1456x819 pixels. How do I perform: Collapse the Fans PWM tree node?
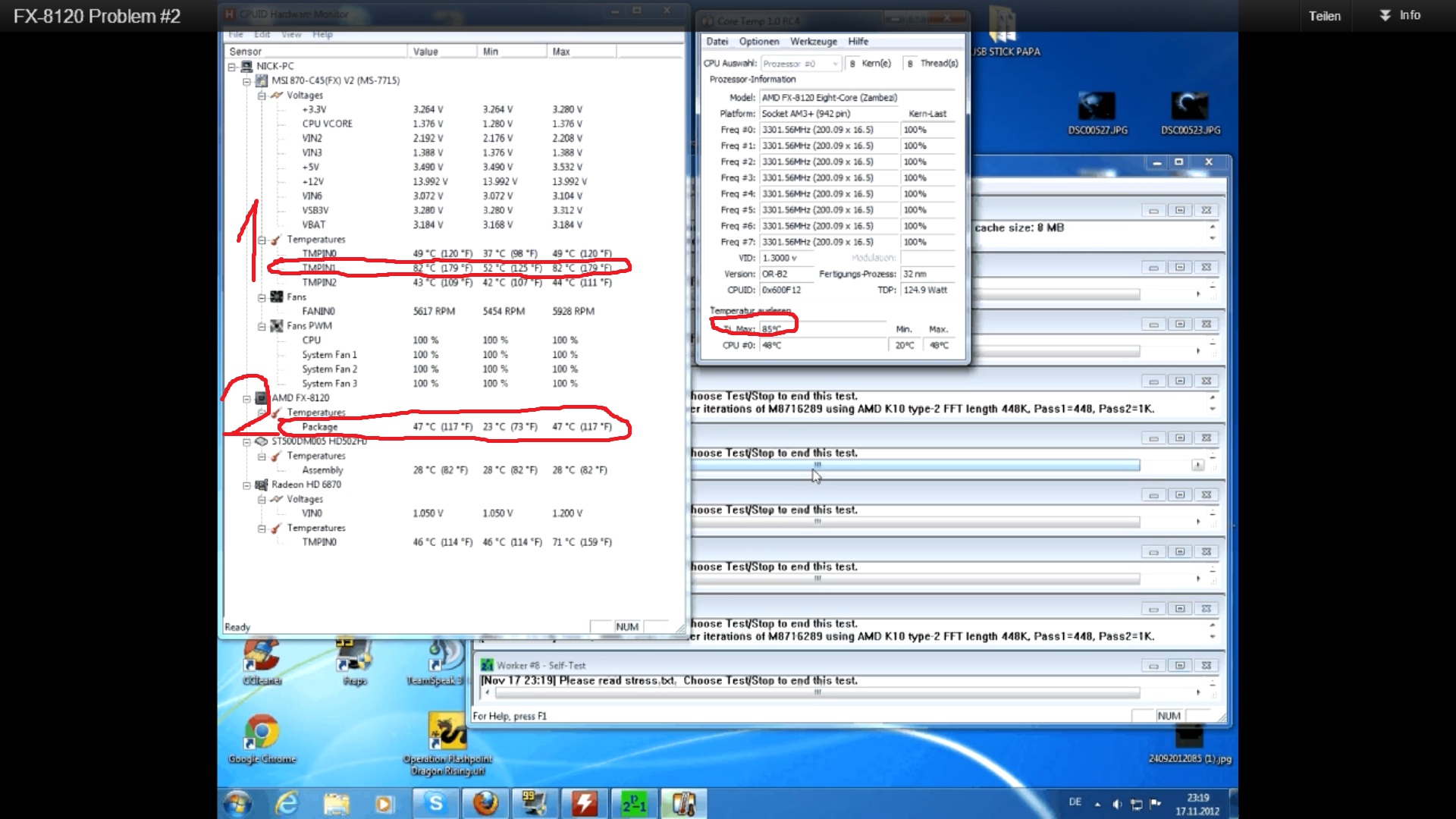pos(262,326)
